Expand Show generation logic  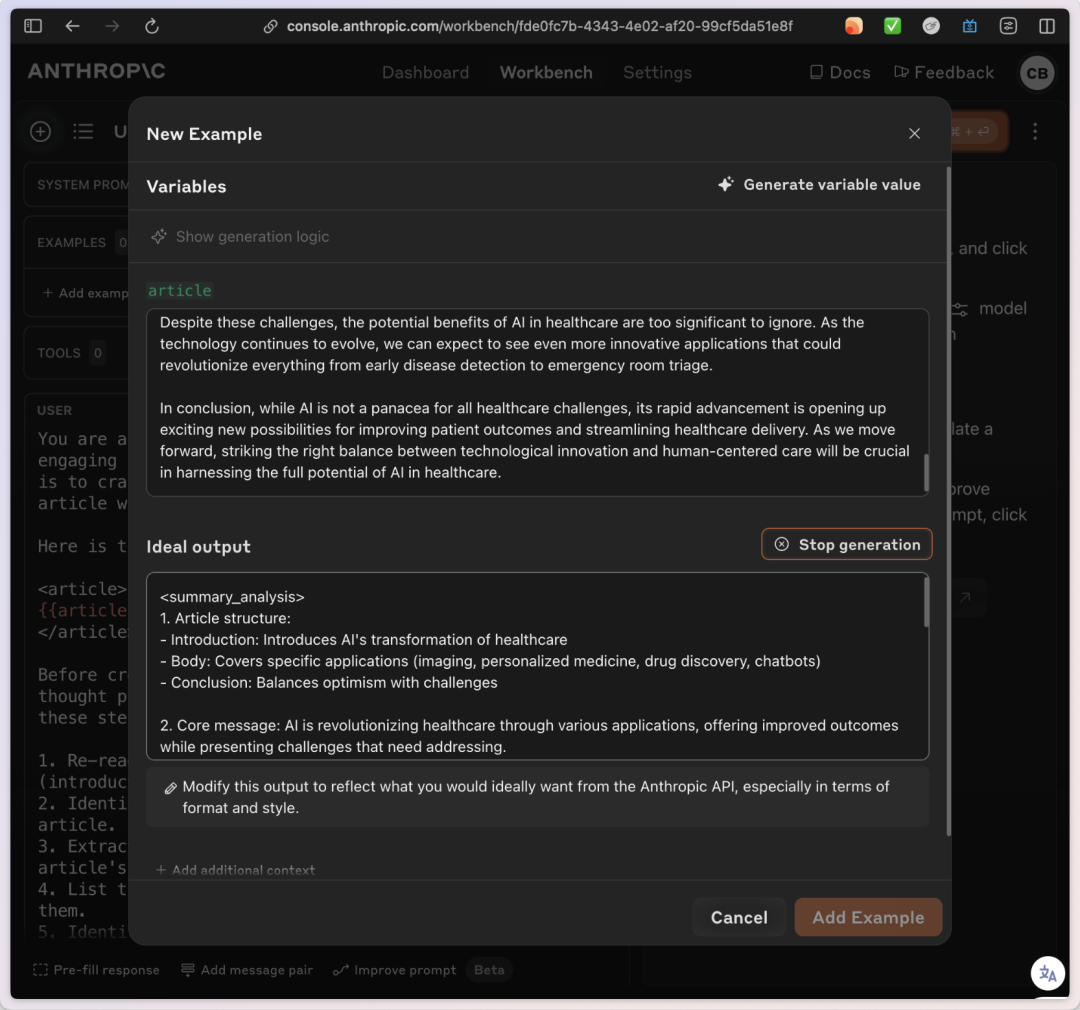coord(239,237)
